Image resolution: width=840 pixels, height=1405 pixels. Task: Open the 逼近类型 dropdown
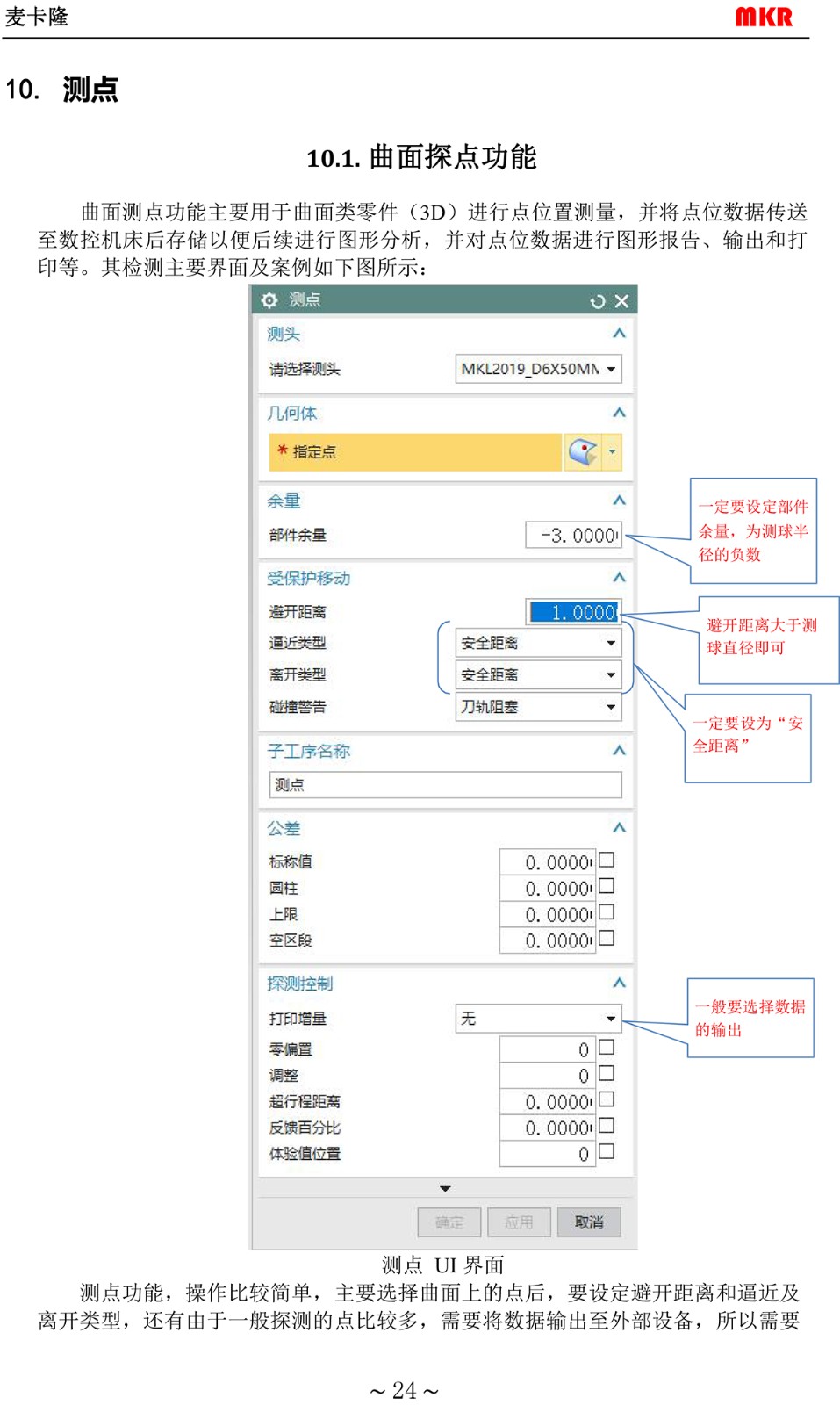click(538, 643)
